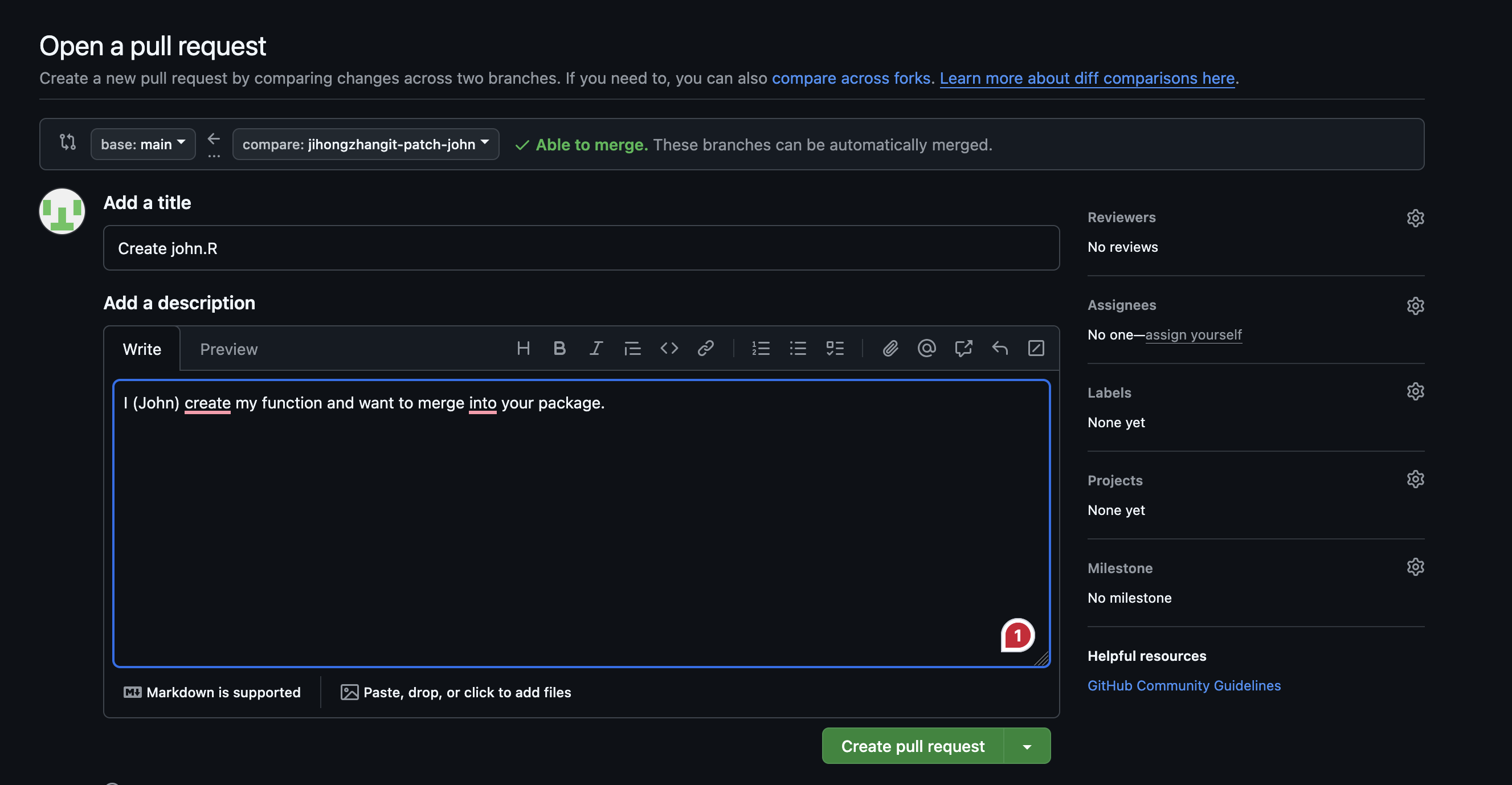The height and width of the screenshot is (785, 1512).
Task: Click the 'Add a description' label
Action: click(179, 302)
